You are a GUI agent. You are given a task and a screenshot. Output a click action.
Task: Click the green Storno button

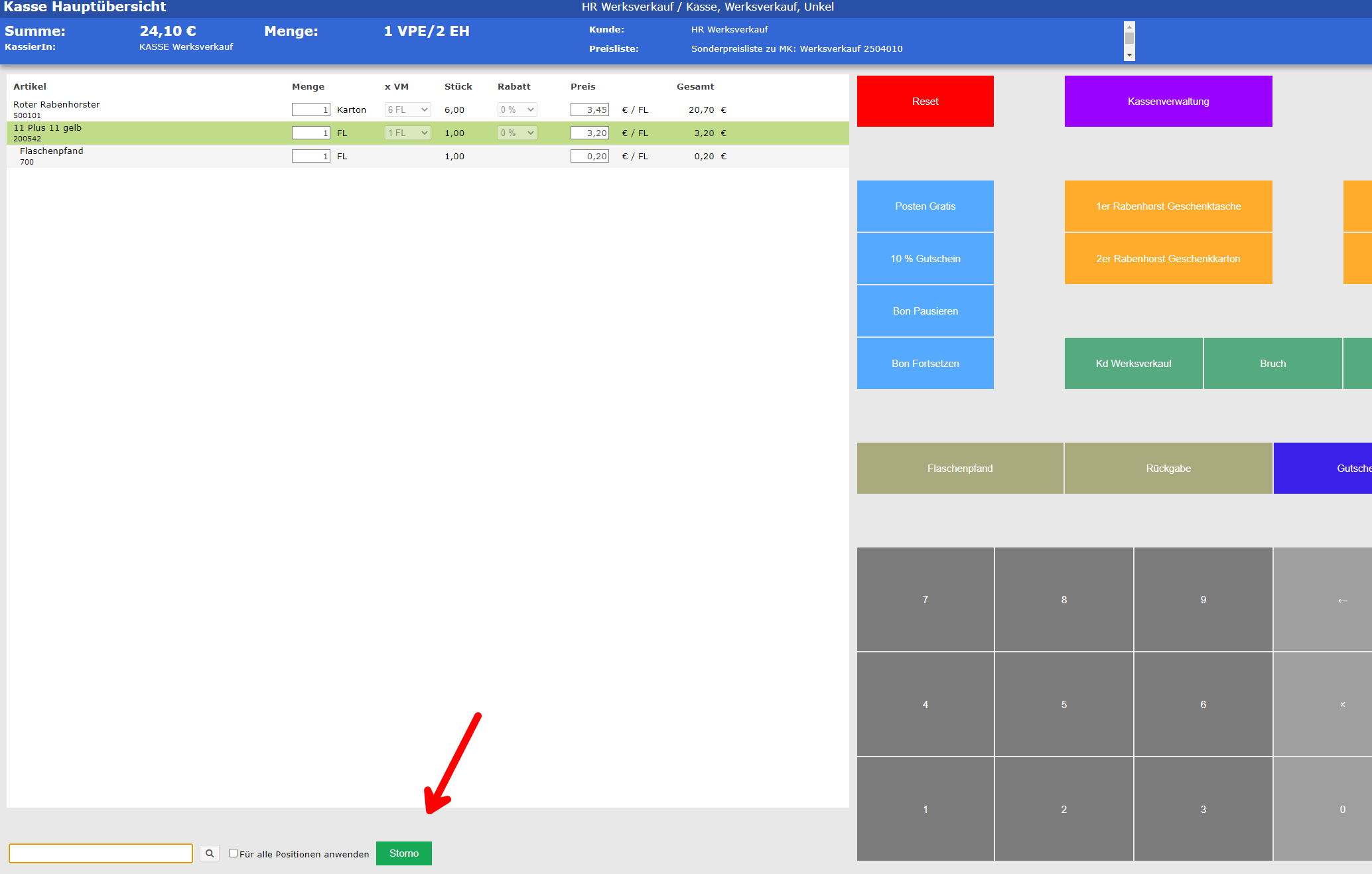click(x=403, y=853)
